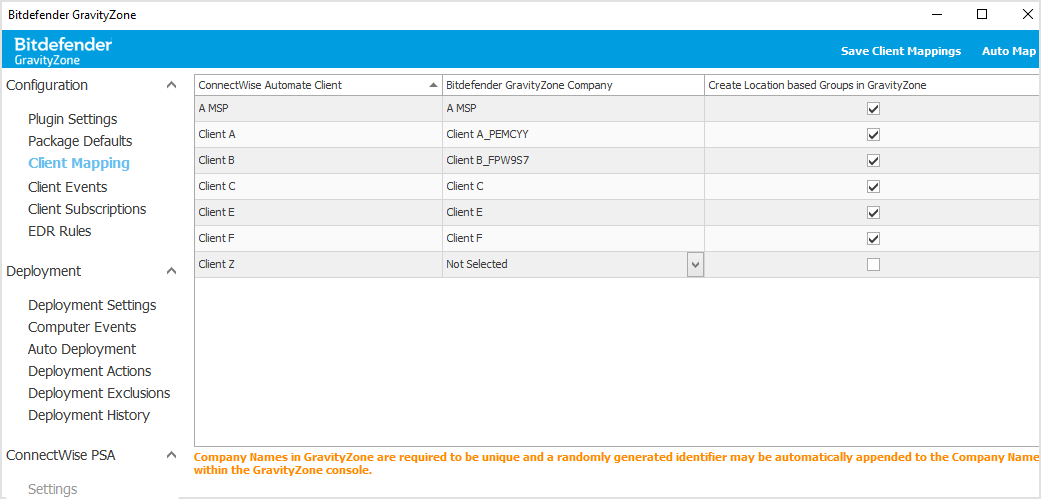Viewport: 1041px width, 499px height.
Task: Enable location groups checkbox for Client Z
Action: [873, 265]
